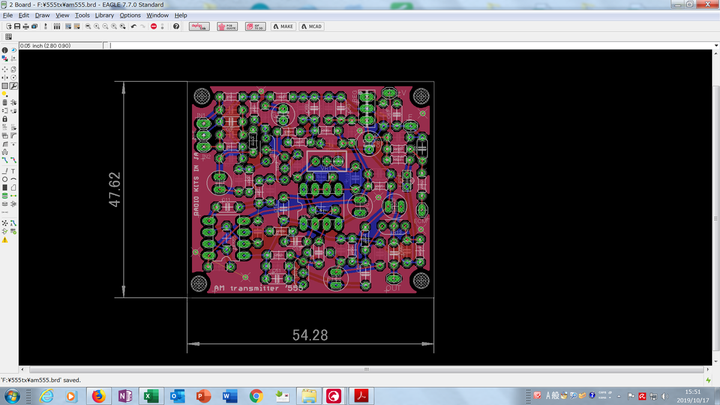Image resolution: width=720 pixels, height=405 pixels.
Task: Open the Draw menu
Action: pos(42,16)
